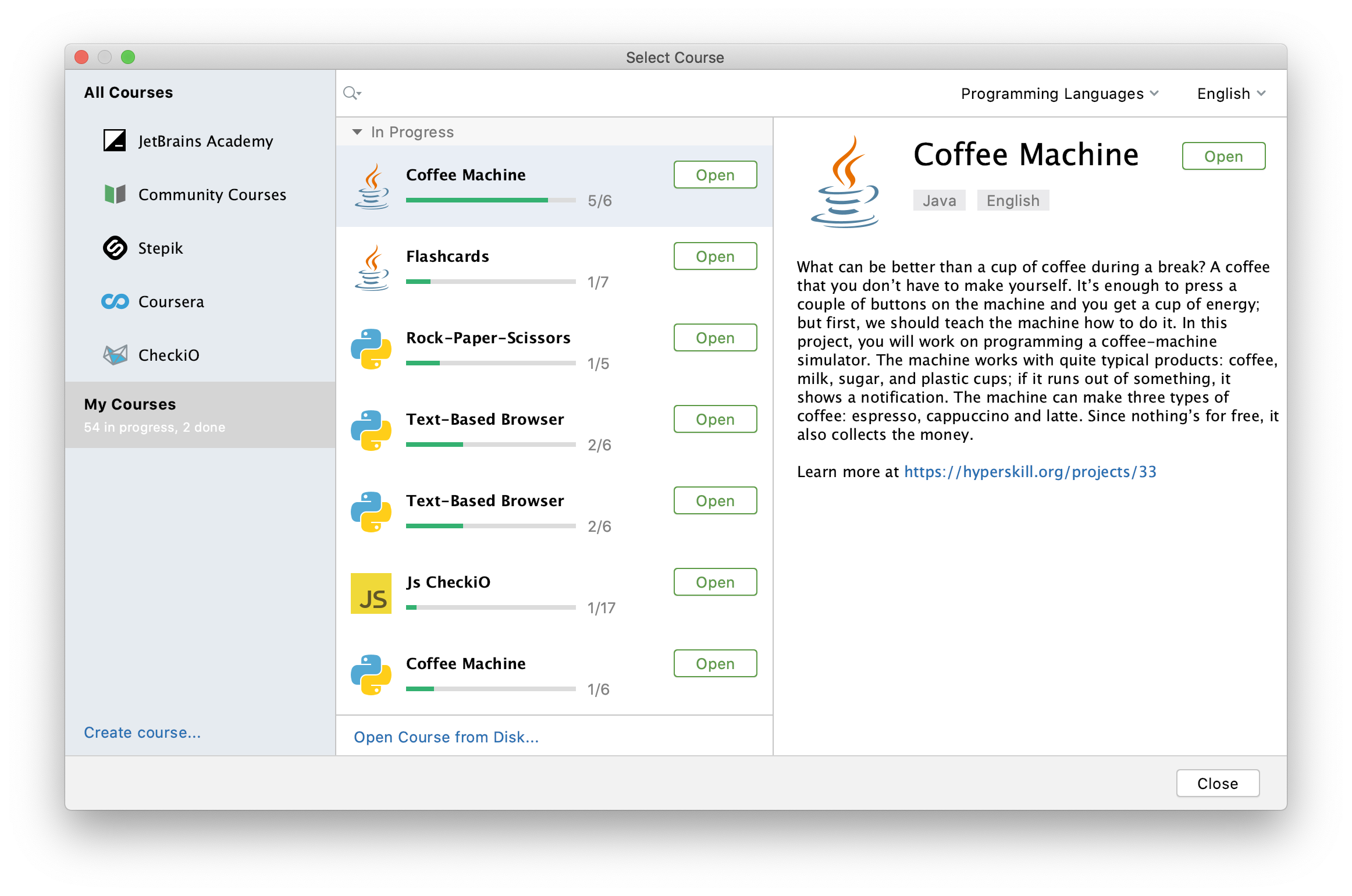
Task: Select Coursera in the sidebar
Action: click(200, 301)
